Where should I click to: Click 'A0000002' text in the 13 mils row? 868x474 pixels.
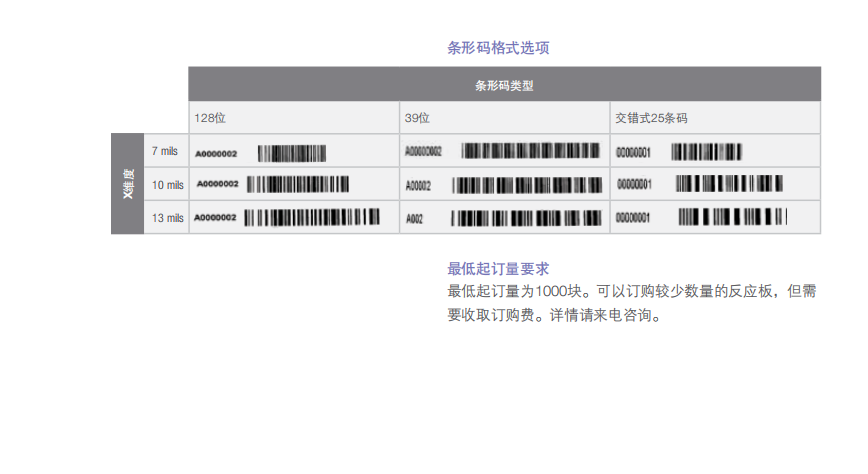click(x=215, y=218)
